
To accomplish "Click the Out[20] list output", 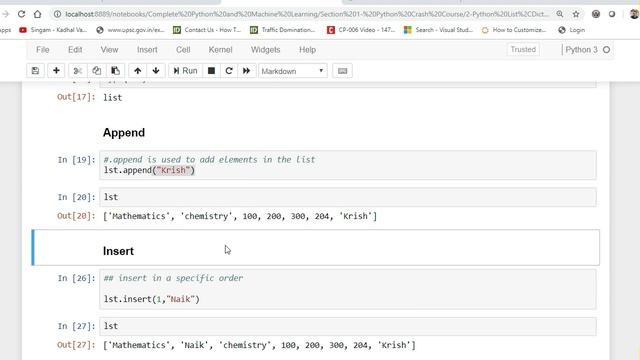I will coord(240,216).
